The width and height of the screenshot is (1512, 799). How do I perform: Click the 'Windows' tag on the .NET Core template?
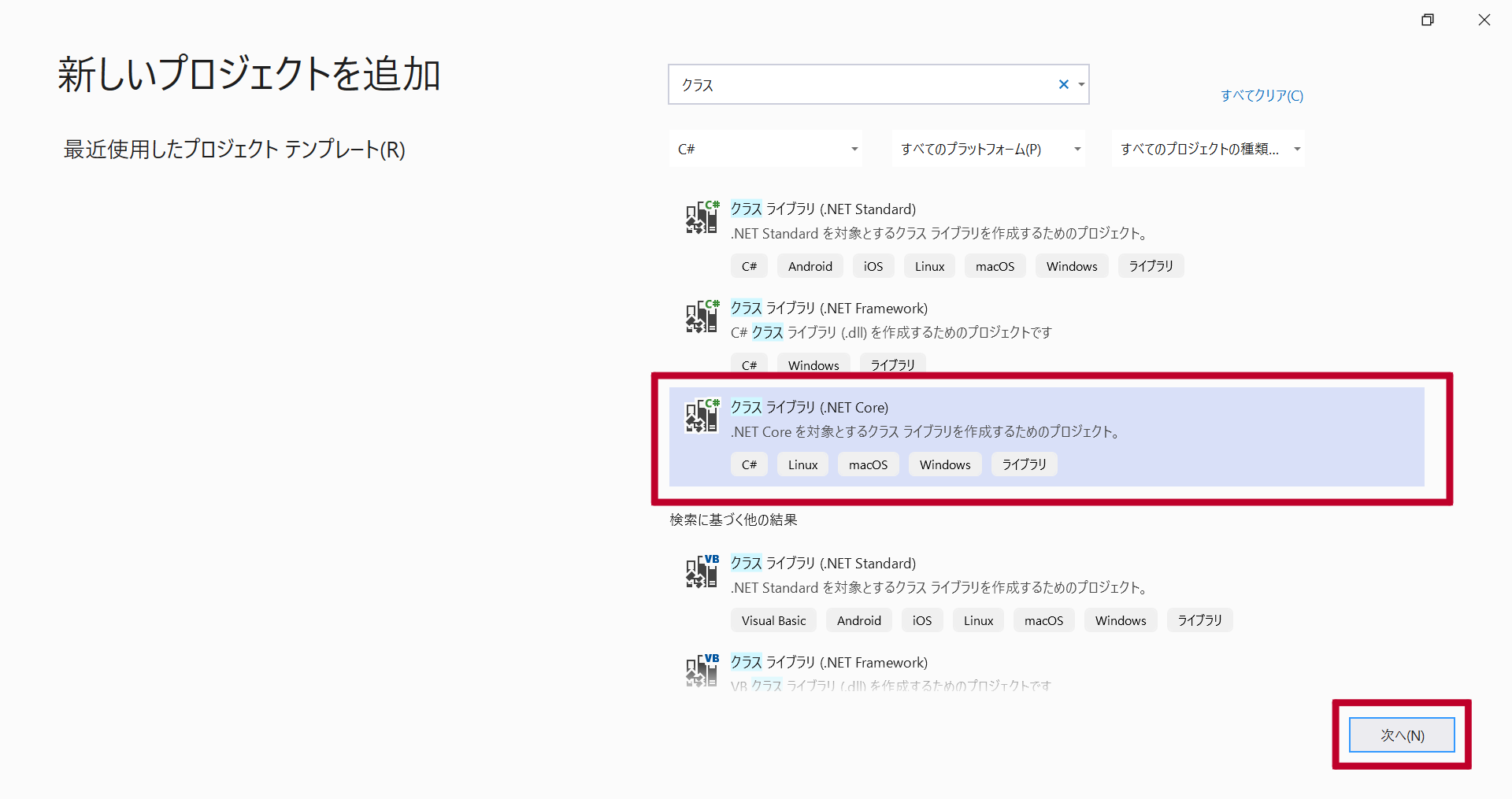(944, 464)
